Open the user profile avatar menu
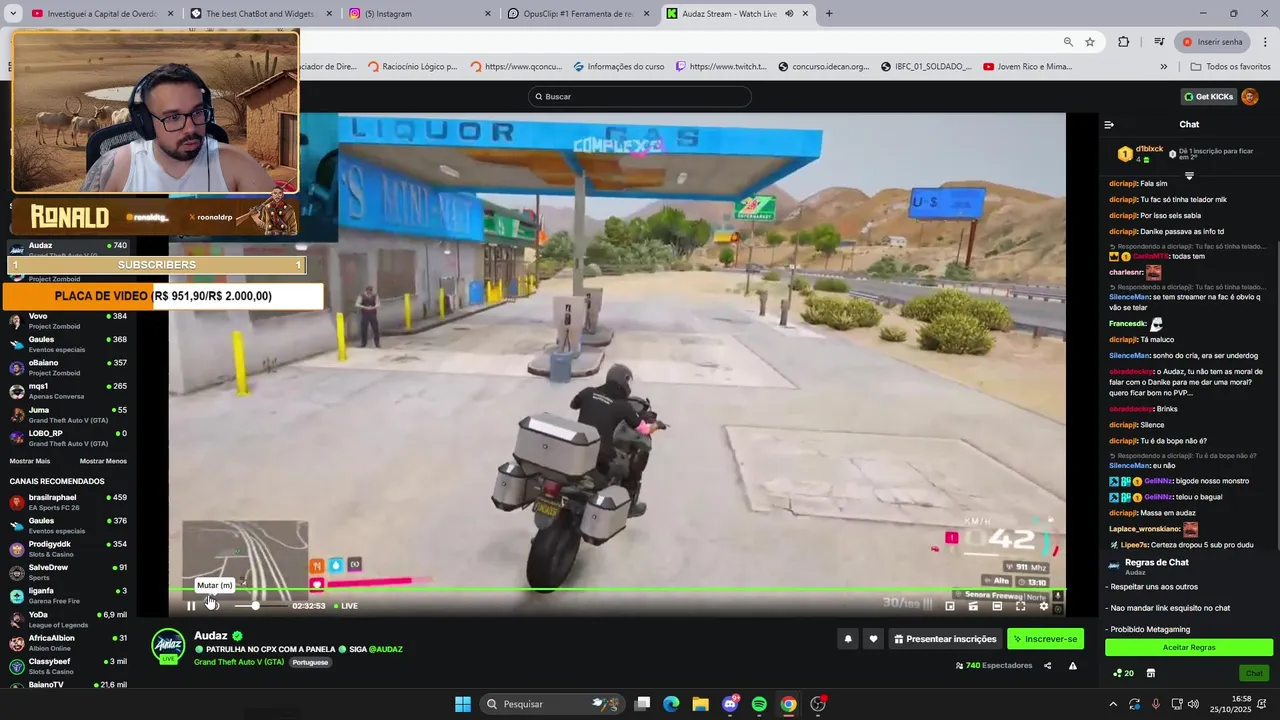The height and width of the screenshot is (720, 1280). pos(1250,97)
